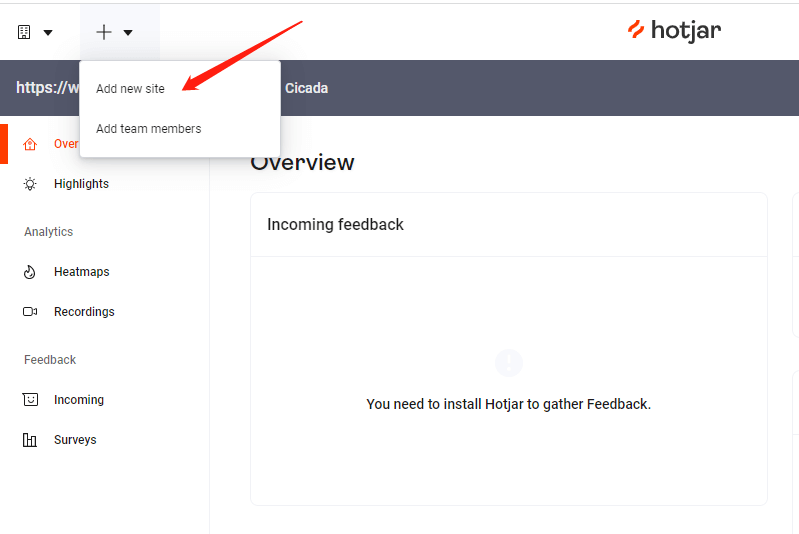Image resolution: width=799 pixels, height=534 pixels.
Task: Open Highlights in the sidebar
Action: [x=82, y=184]
